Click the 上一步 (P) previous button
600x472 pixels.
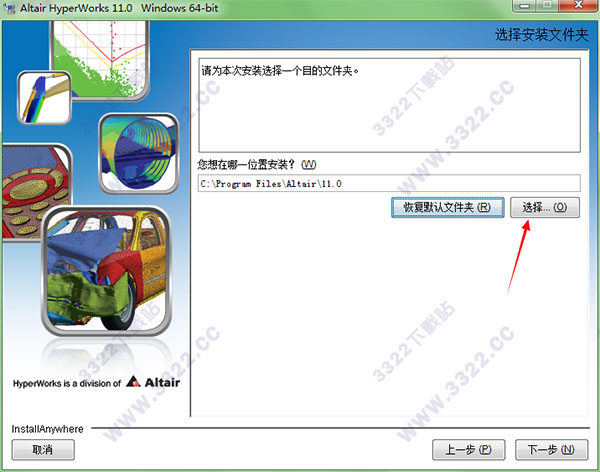point(468,449)
